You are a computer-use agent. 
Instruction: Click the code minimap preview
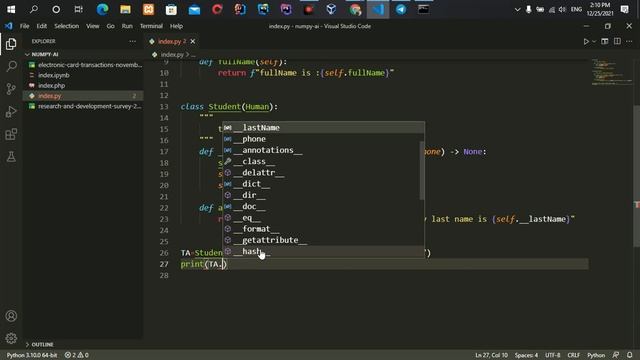pos(611,72)
